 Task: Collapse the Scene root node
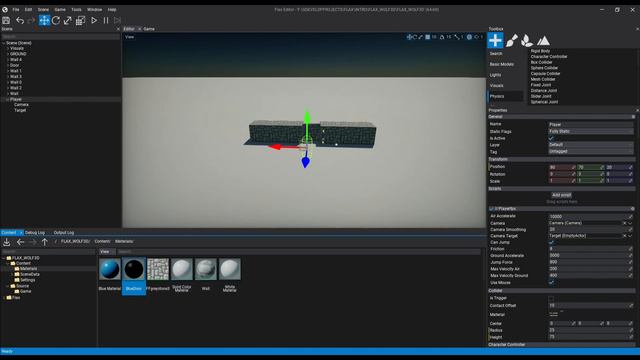pos(4,43)
